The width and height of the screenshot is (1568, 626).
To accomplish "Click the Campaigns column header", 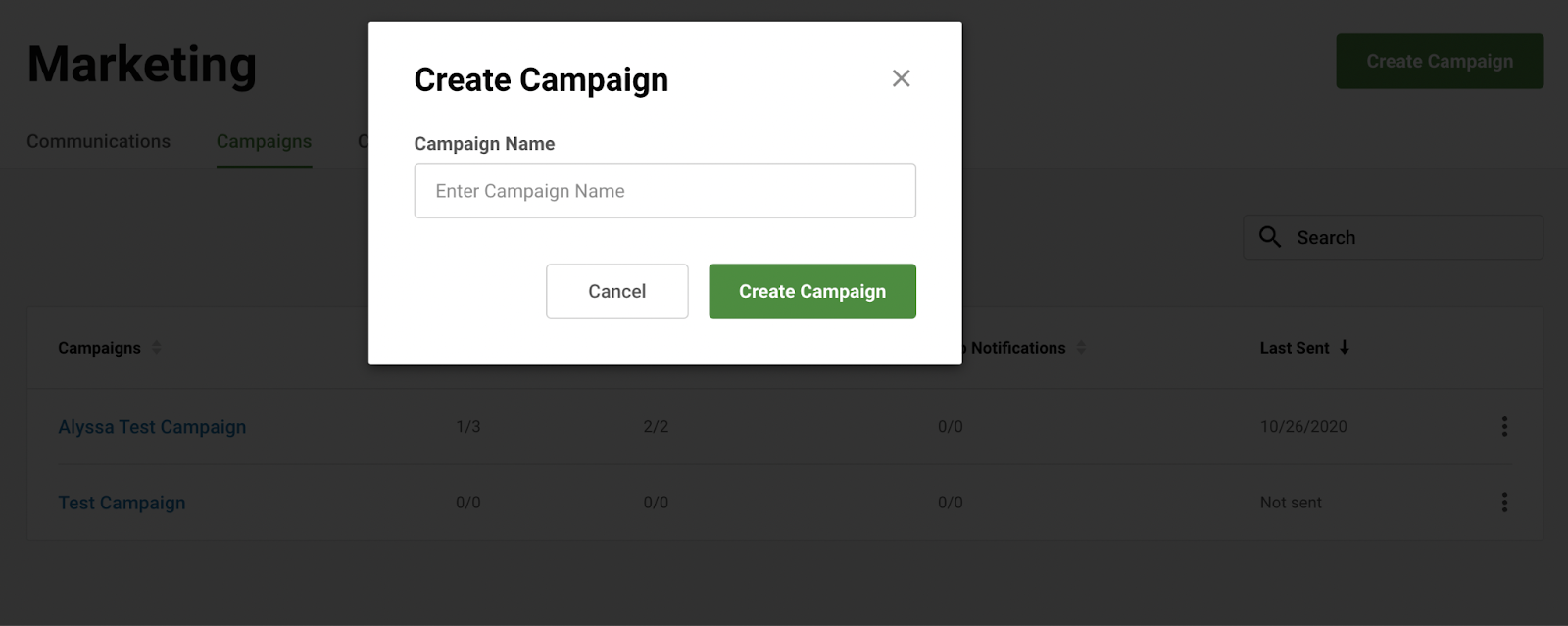I will coord(99,348).
